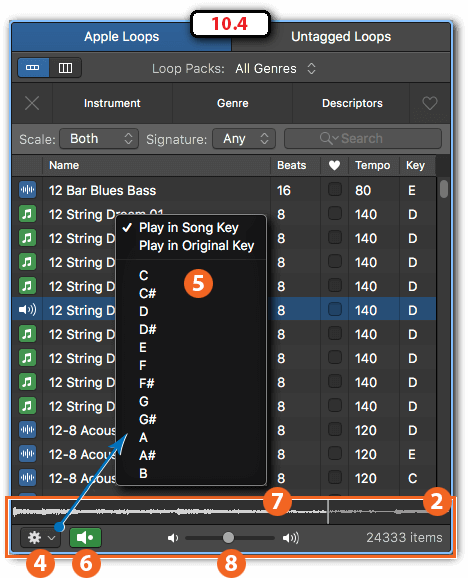Viewport: 468px width, 578px height.
Task: Toggle the green loop preview speaker button
Action: 85,537
